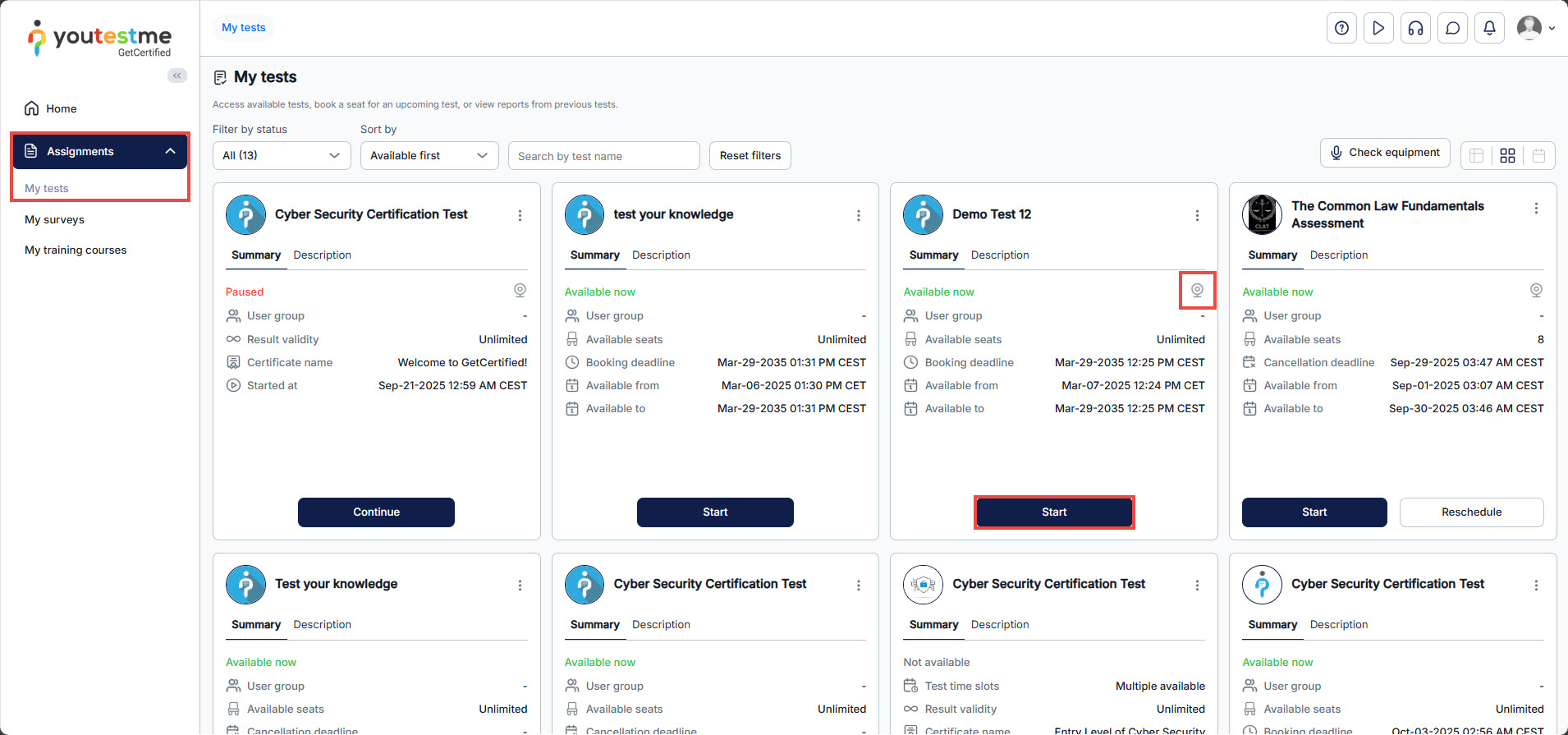Collapse the Assignments sidebar section

click(x=170, y=151)
